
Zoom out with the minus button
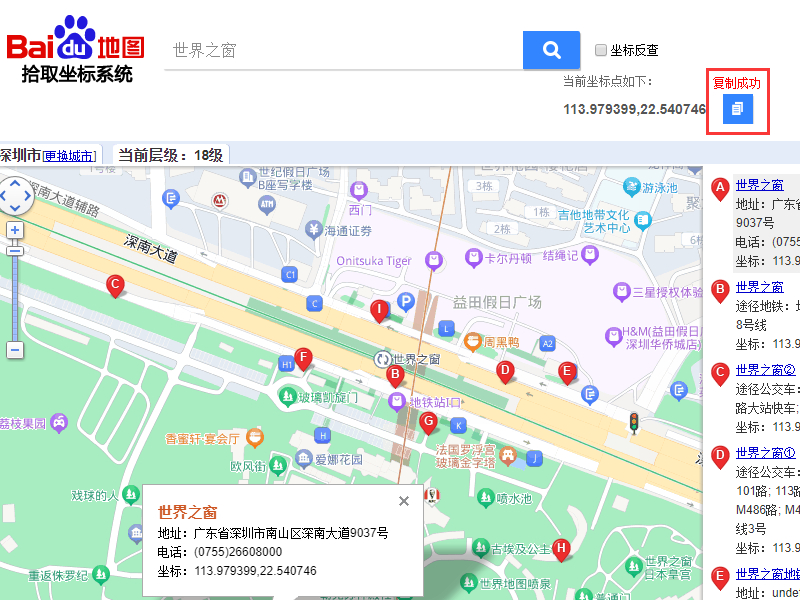pyautogui.click(x=15, y=350)
